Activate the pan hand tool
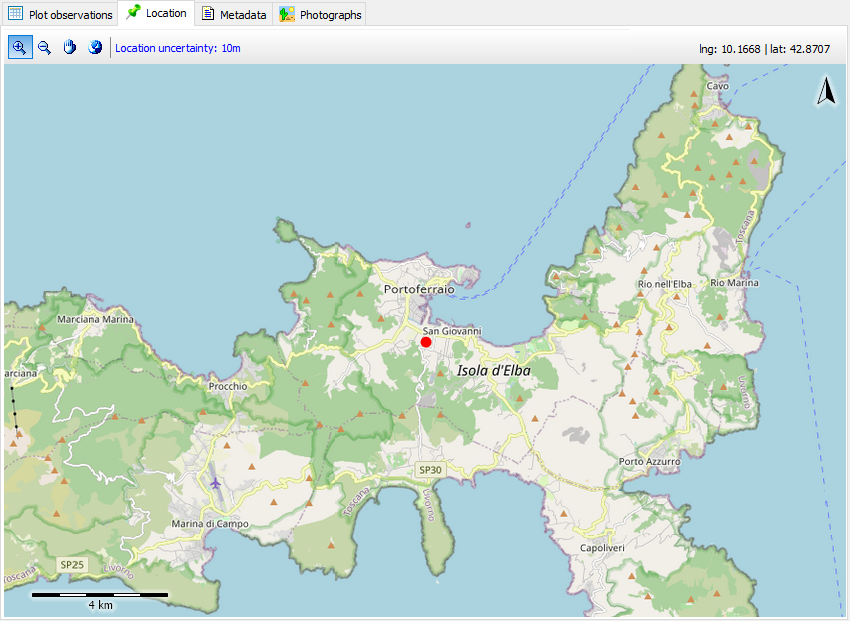The image size is (850, 621). tap(69, 47)
